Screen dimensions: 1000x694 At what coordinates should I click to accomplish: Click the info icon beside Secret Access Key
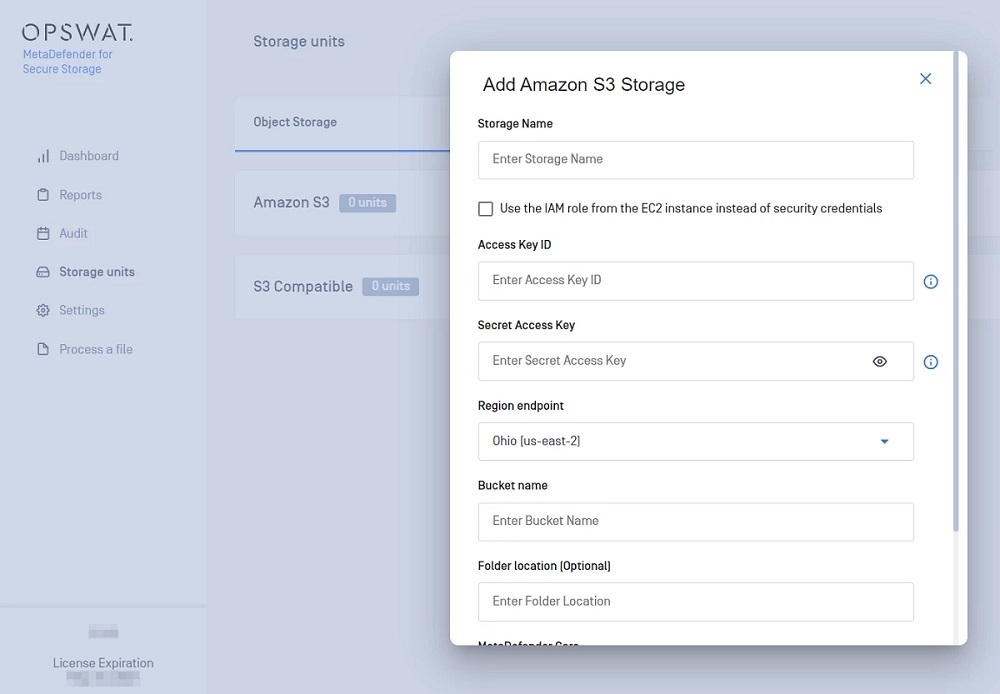(x=931, y=362)
